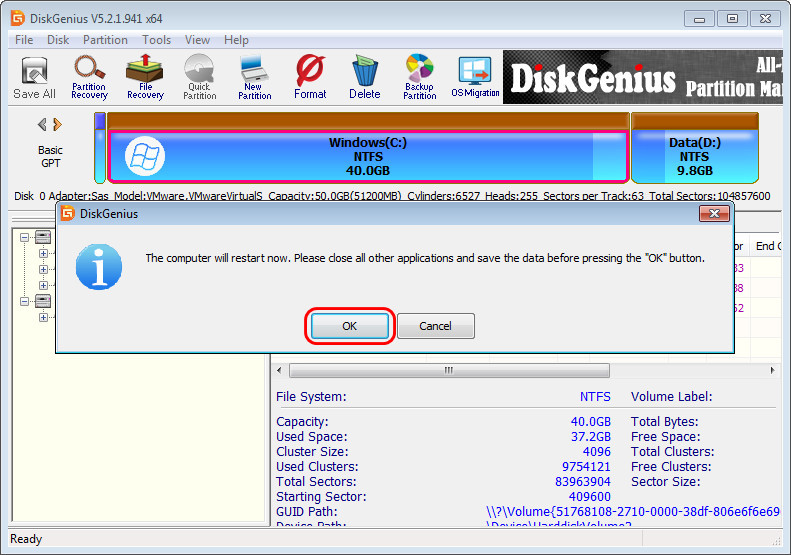This screenshot has width=791, height=555.
Task: Click the Save All toolbar icon
Action: [34, 78]
